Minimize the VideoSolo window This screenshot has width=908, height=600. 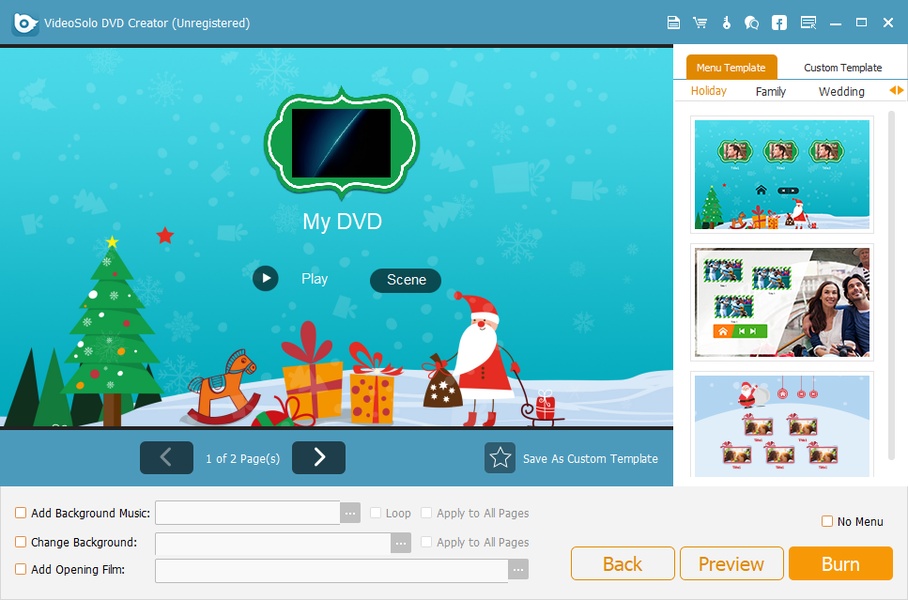coord(835,23)
